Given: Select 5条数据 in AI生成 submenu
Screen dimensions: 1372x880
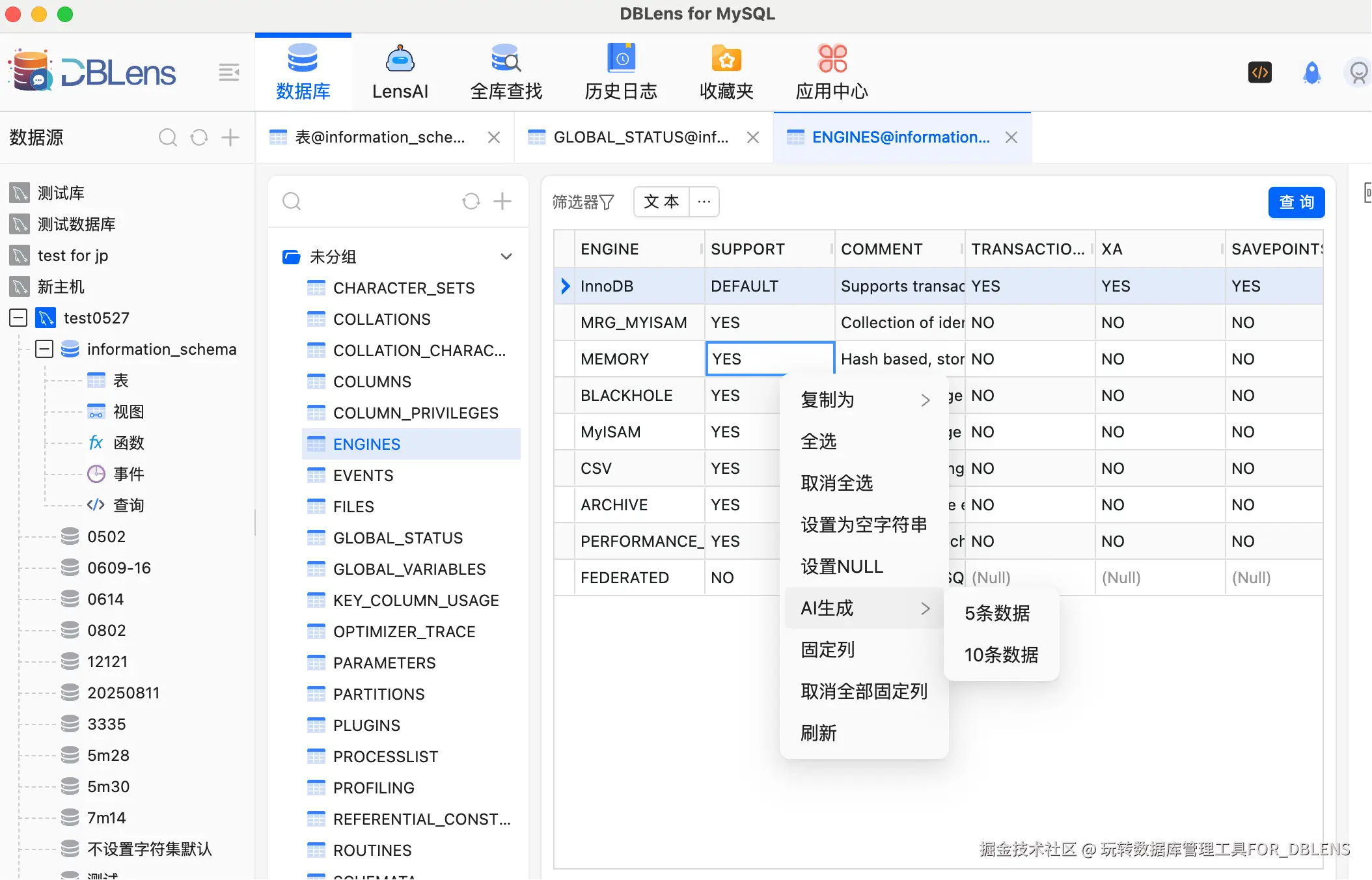Looking at the screenshot, I should point(1001,613).
